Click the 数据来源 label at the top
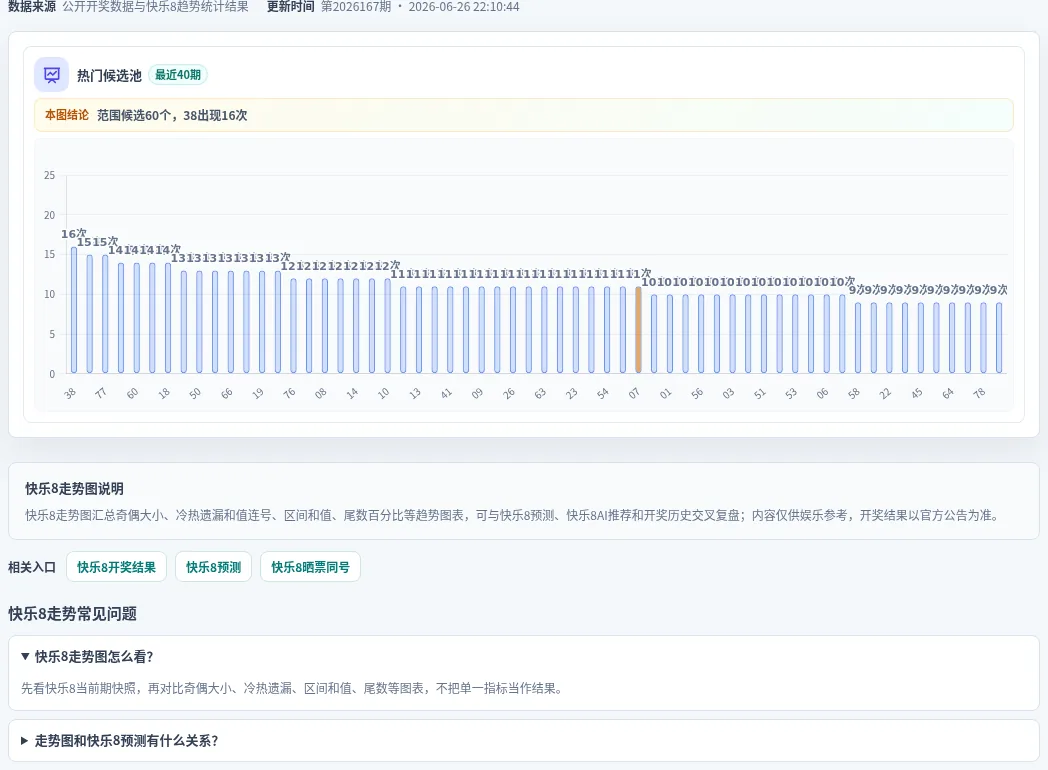The width and height of the screenshot is (1048, 770). (x=32, y=7)
